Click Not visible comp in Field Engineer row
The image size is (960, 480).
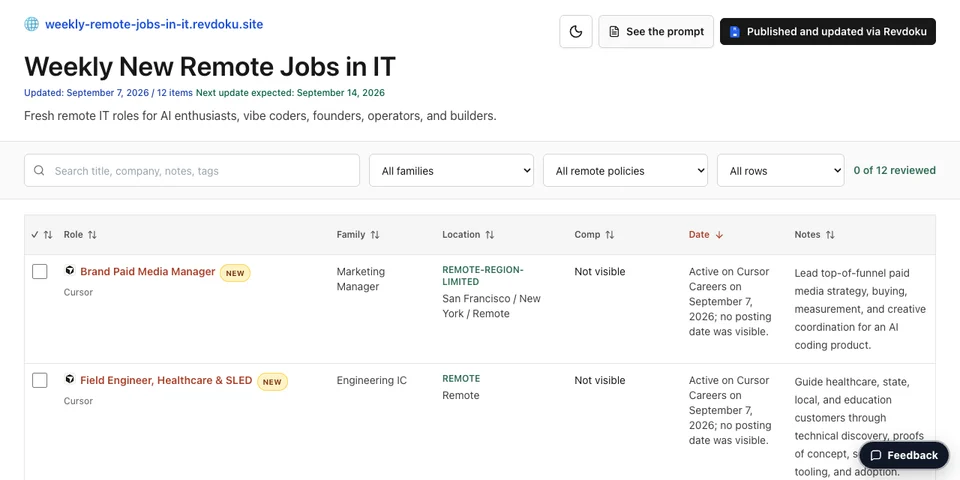[x=599, y=380]
